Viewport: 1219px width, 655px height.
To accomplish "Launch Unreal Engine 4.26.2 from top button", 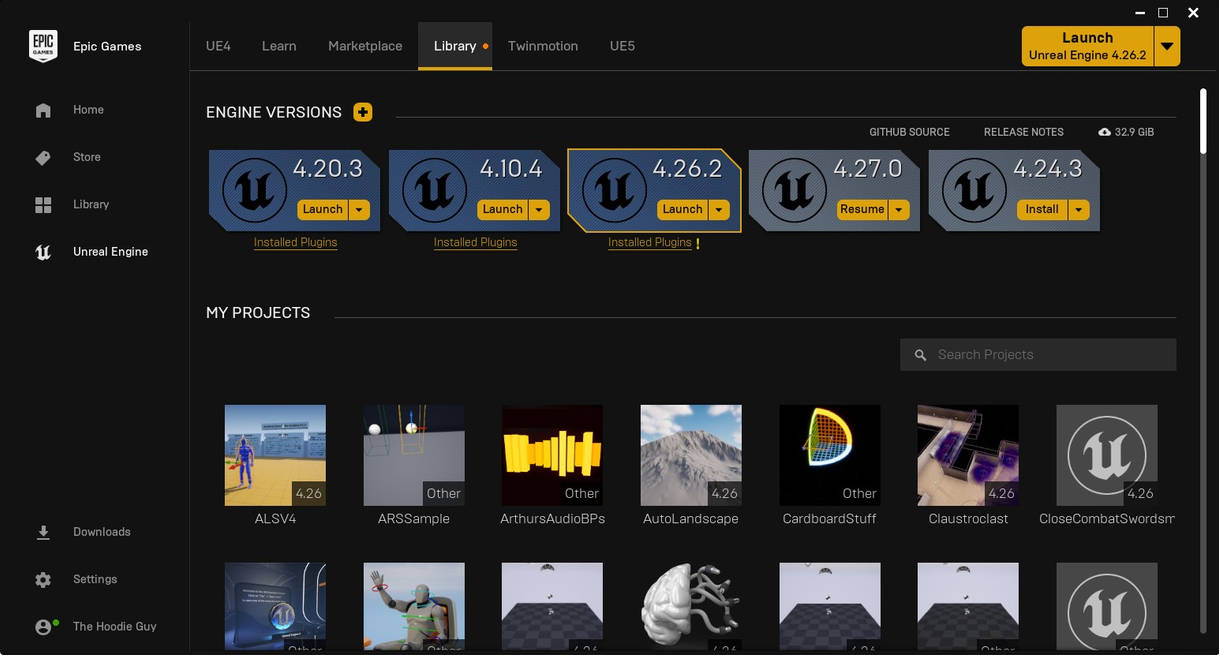I will click(x=1088, y=46).
